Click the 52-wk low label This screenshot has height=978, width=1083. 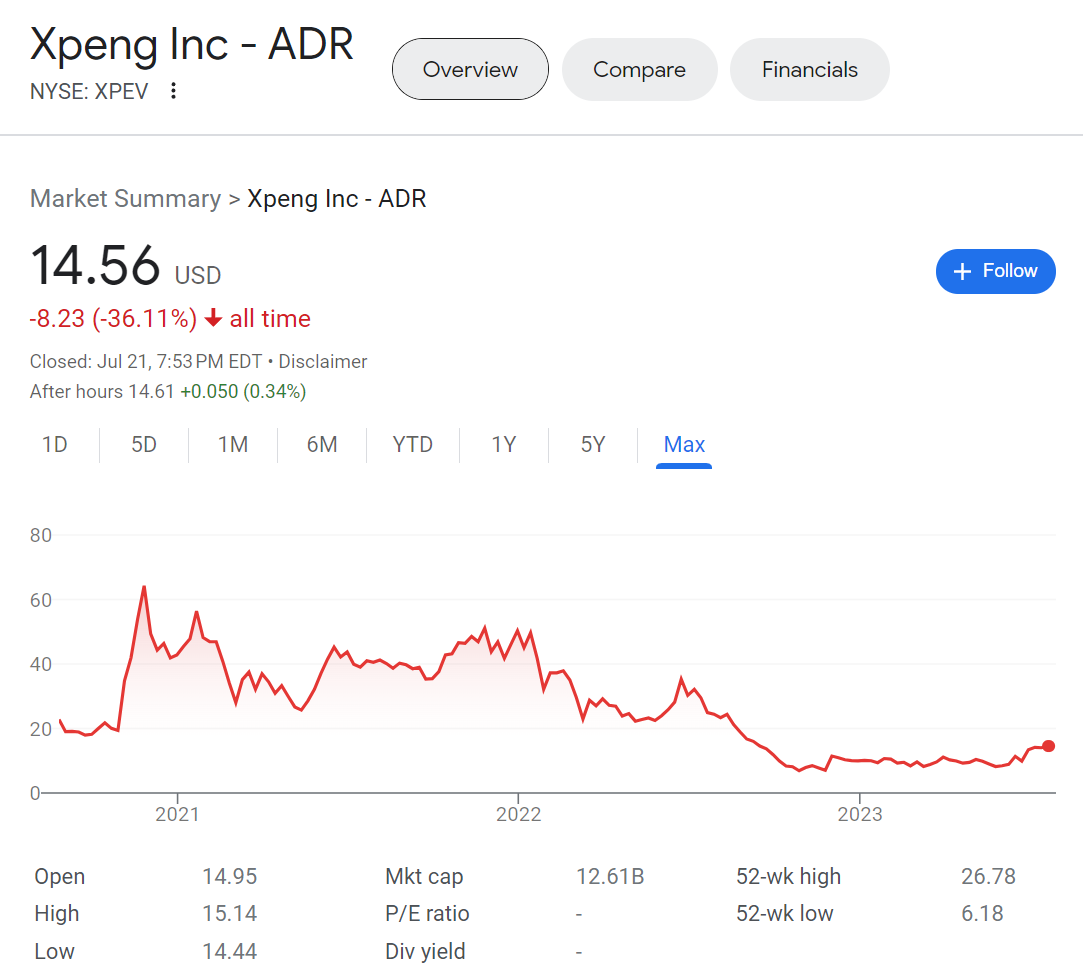point(785,914)
